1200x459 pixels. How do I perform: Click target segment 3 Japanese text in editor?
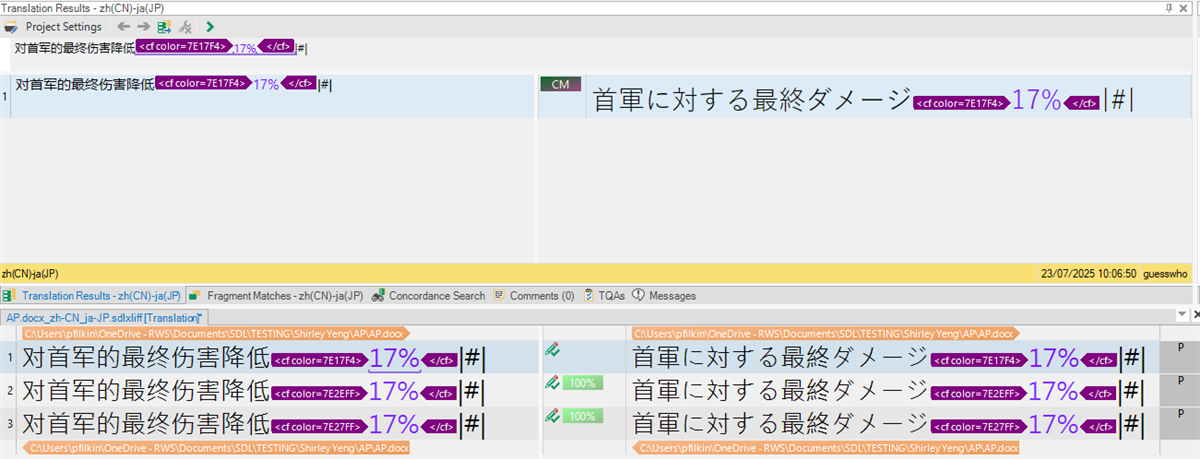pos(780,423)
